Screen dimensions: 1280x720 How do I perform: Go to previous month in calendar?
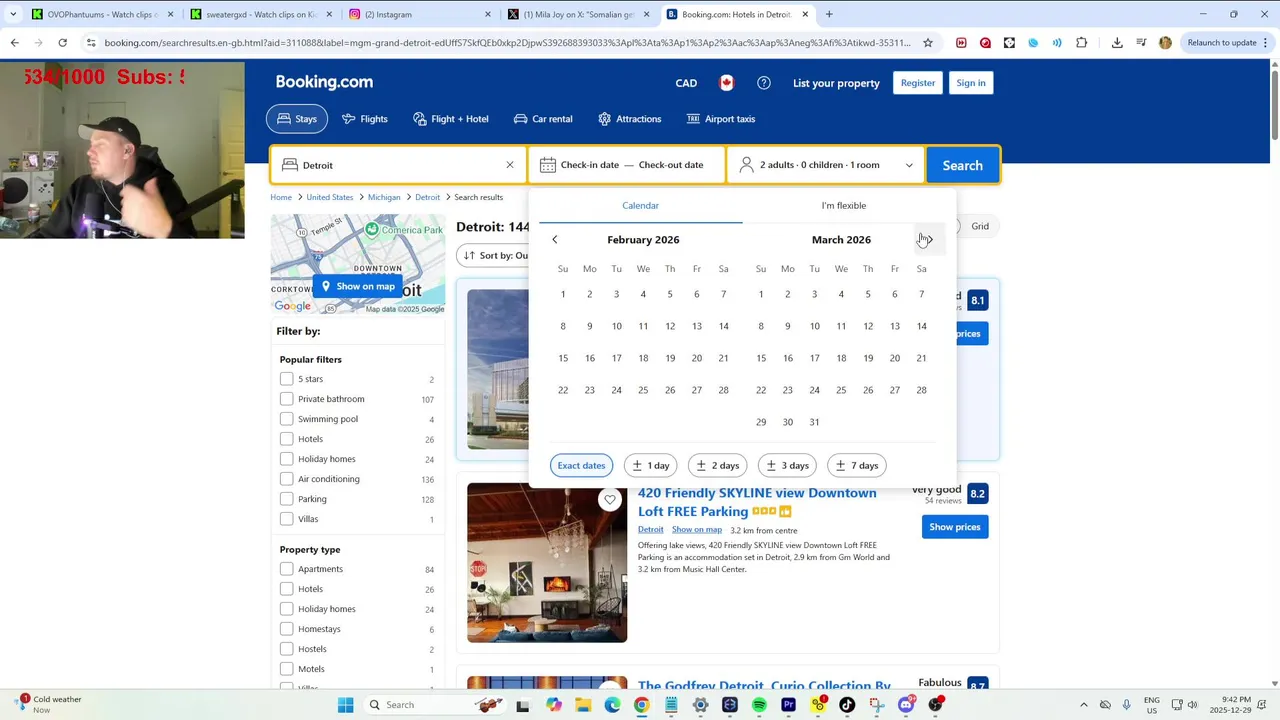(x=555, y=240)
